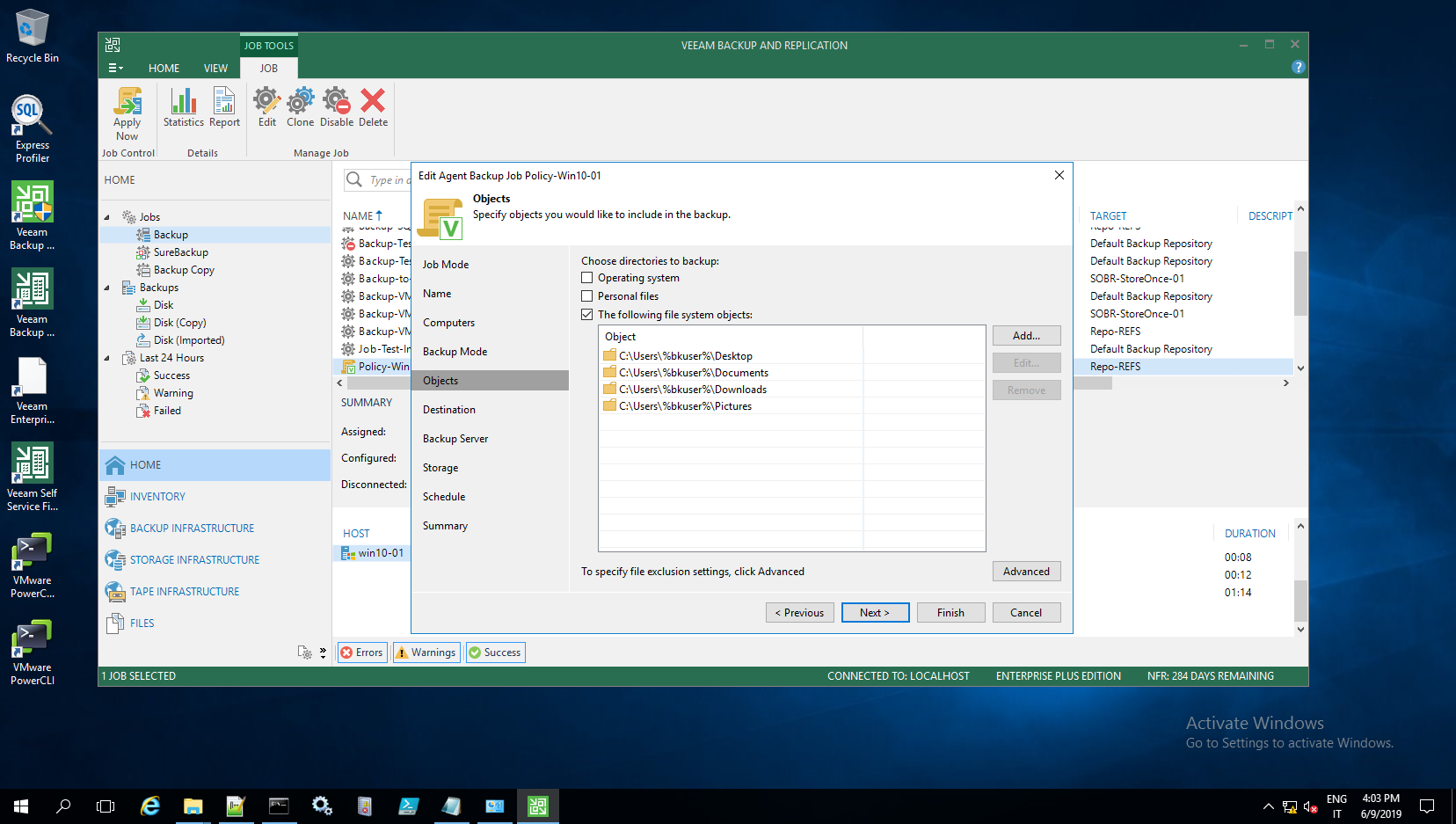Open the help question mark icon
1456x824 pixels.
pos(1298,67)
